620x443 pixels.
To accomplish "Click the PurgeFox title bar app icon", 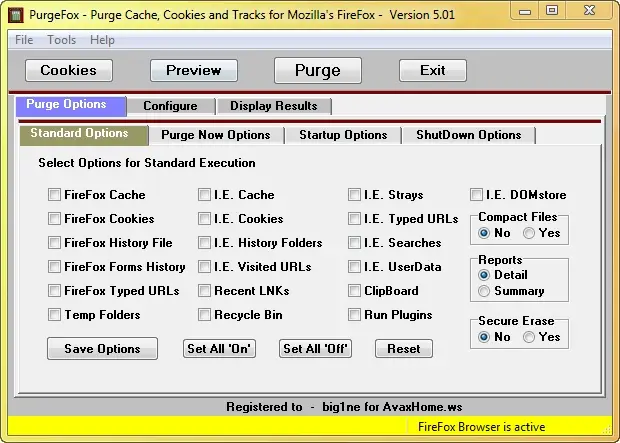I will [x=16, y=15].
